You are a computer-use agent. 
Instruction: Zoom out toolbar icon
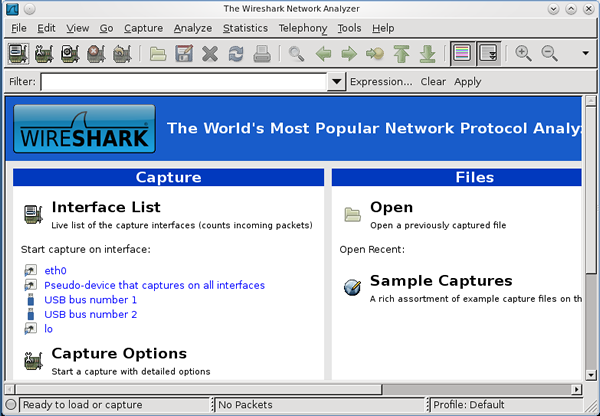[549, 53]
